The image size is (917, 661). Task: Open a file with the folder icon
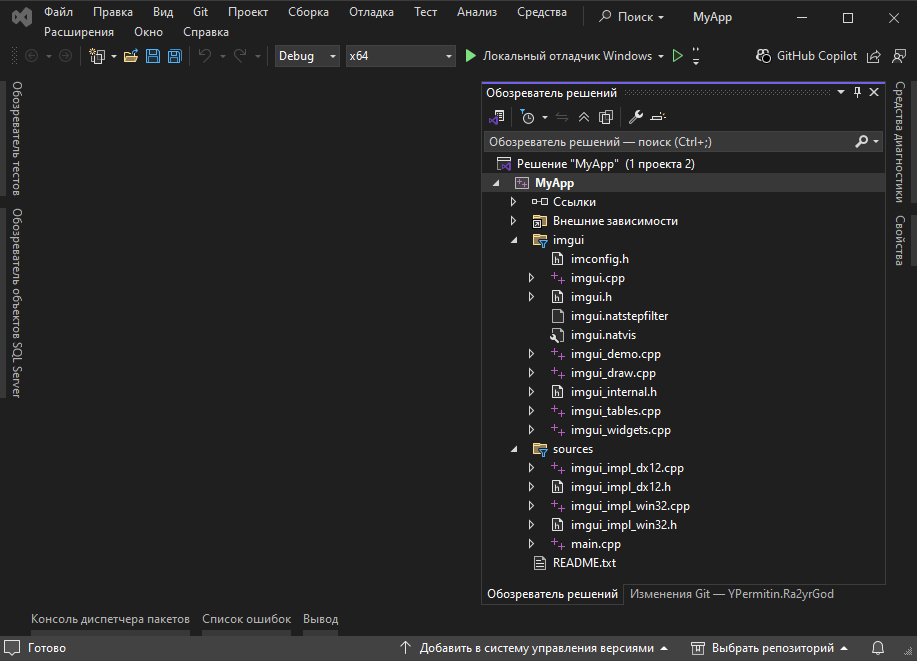click(x=130, y=56)
